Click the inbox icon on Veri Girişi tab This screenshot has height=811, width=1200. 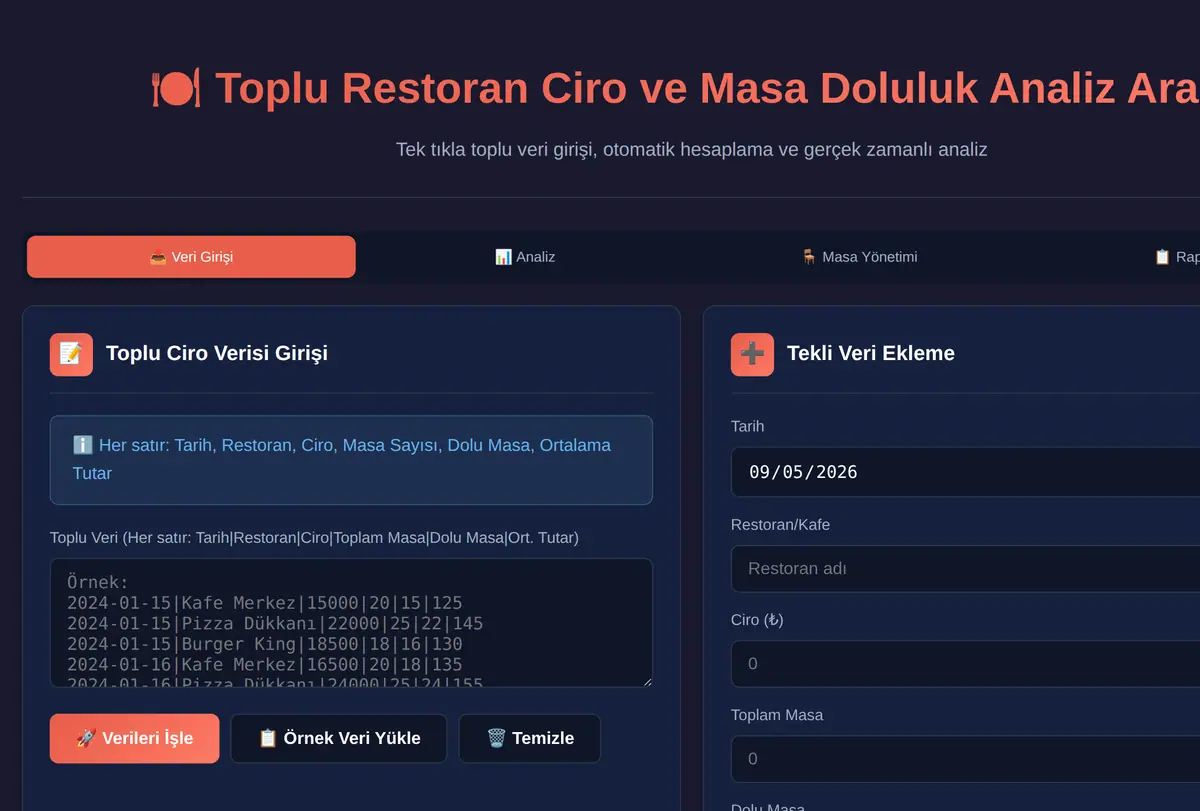(x=158, y=257)
